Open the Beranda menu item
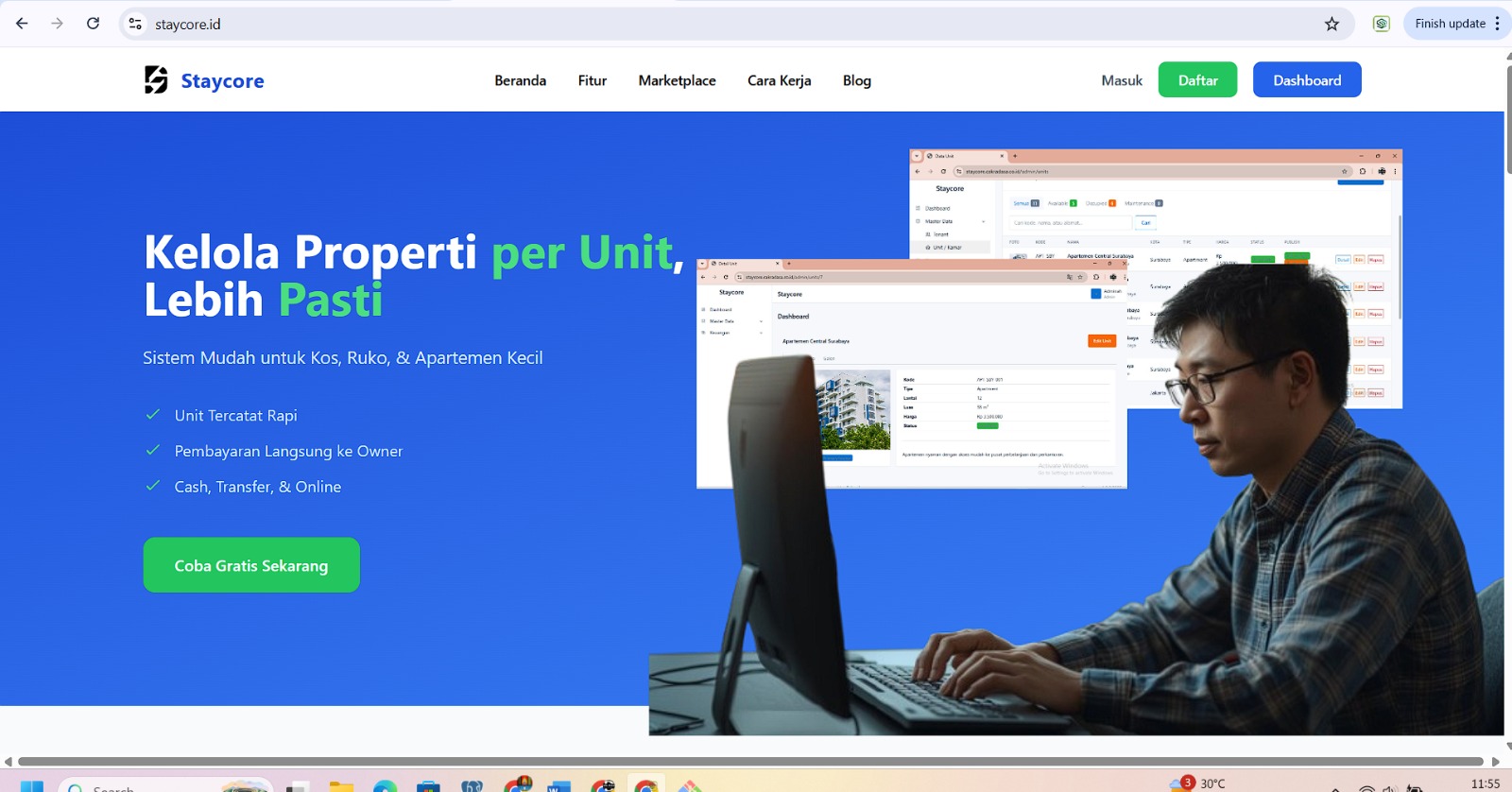Screen dimensions: 1512x792 click(521, 80)
